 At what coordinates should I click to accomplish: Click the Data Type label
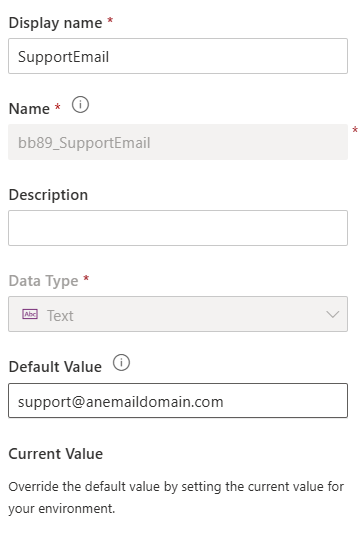pos(43,281)
